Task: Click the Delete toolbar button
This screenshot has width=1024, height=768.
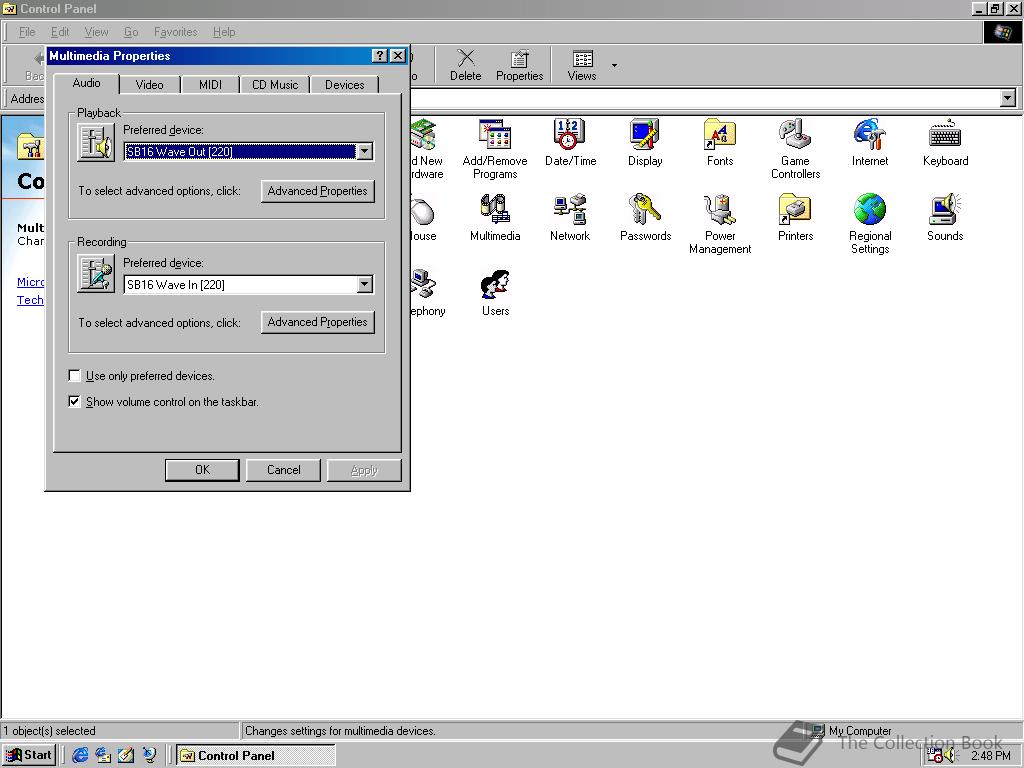Action: point(466,65)
